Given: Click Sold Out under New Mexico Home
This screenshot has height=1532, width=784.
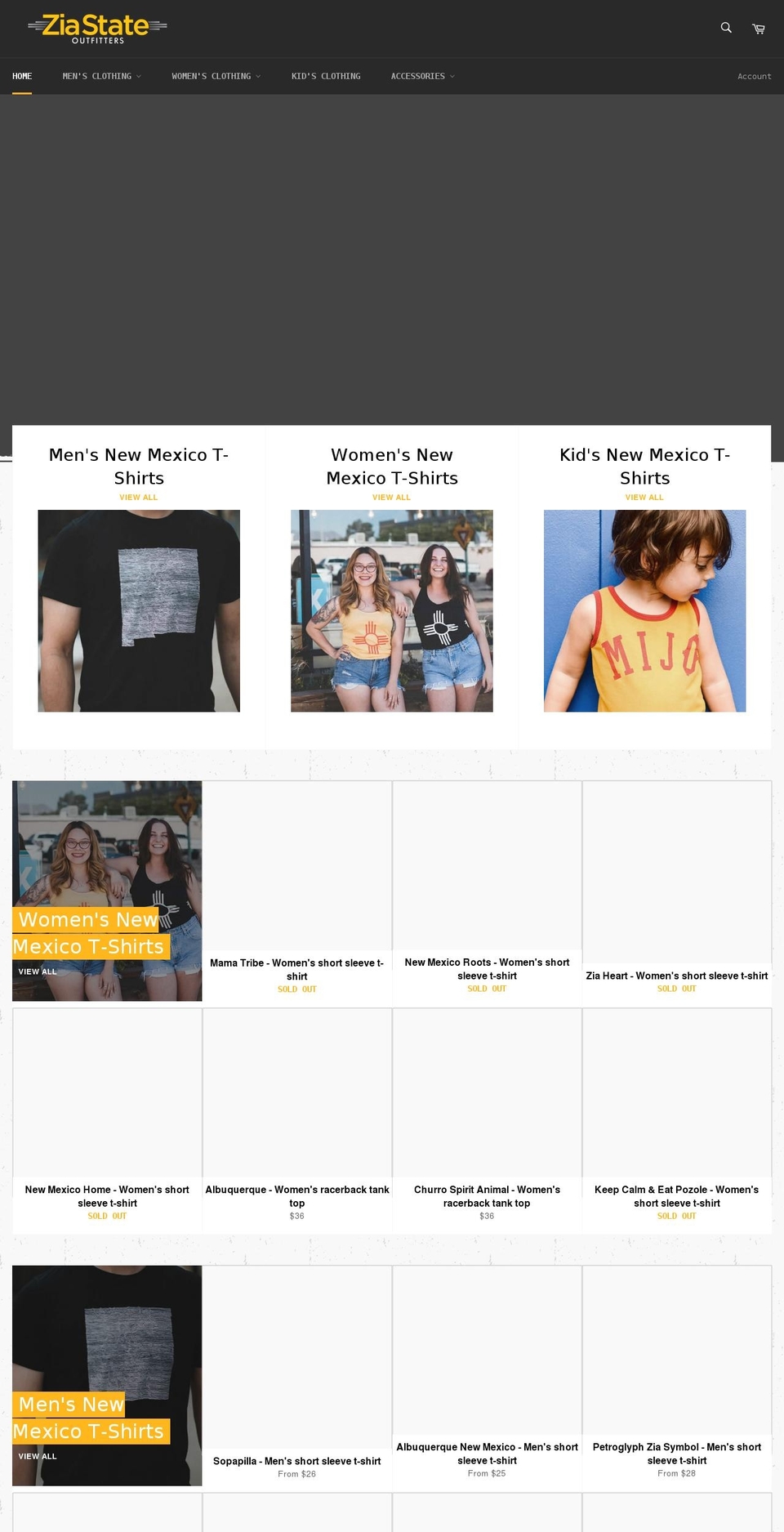Looking at the screenshot, I should 107,1216.
